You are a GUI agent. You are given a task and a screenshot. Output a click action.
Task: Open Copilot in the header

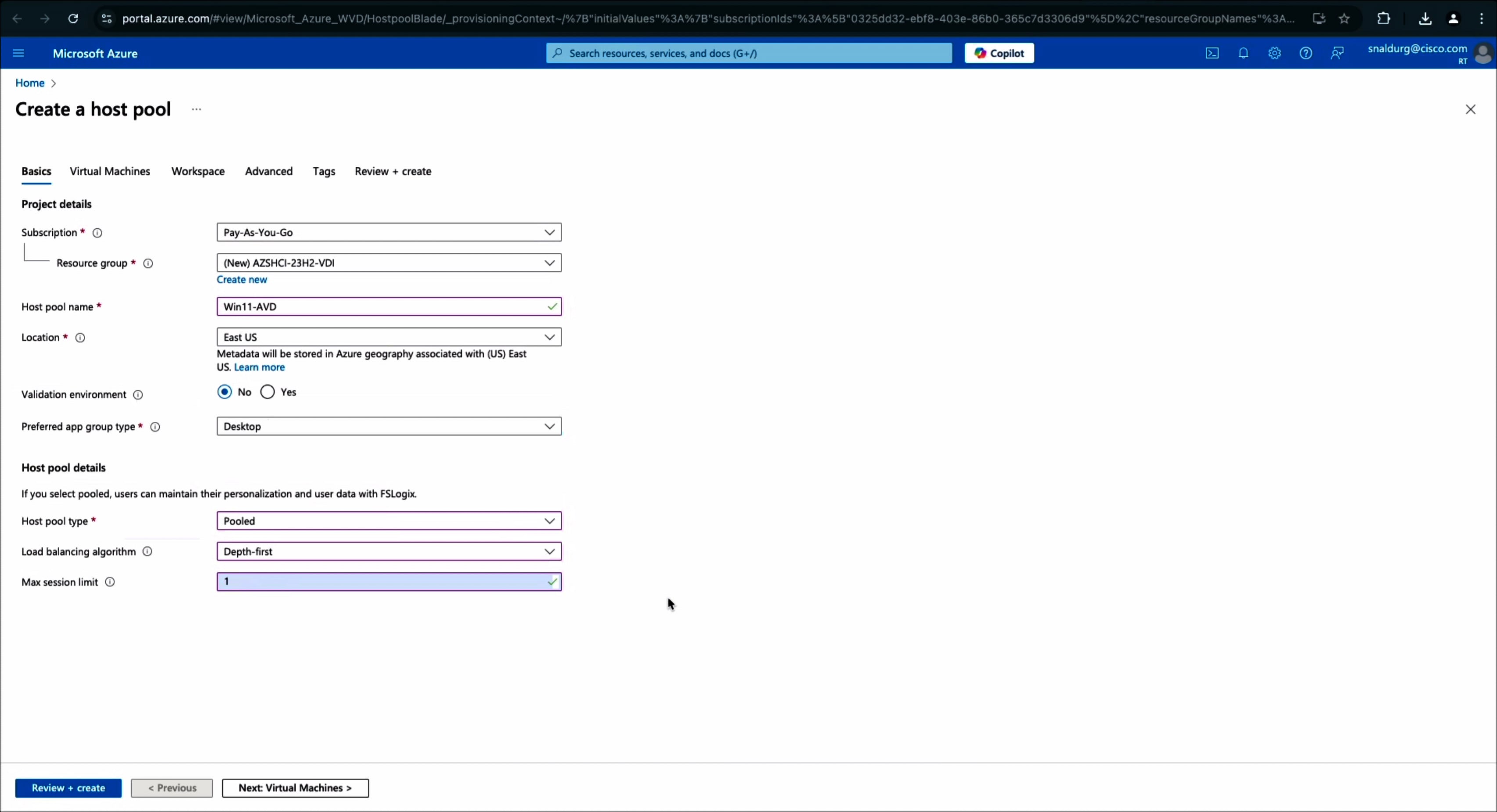pos(999,54)
